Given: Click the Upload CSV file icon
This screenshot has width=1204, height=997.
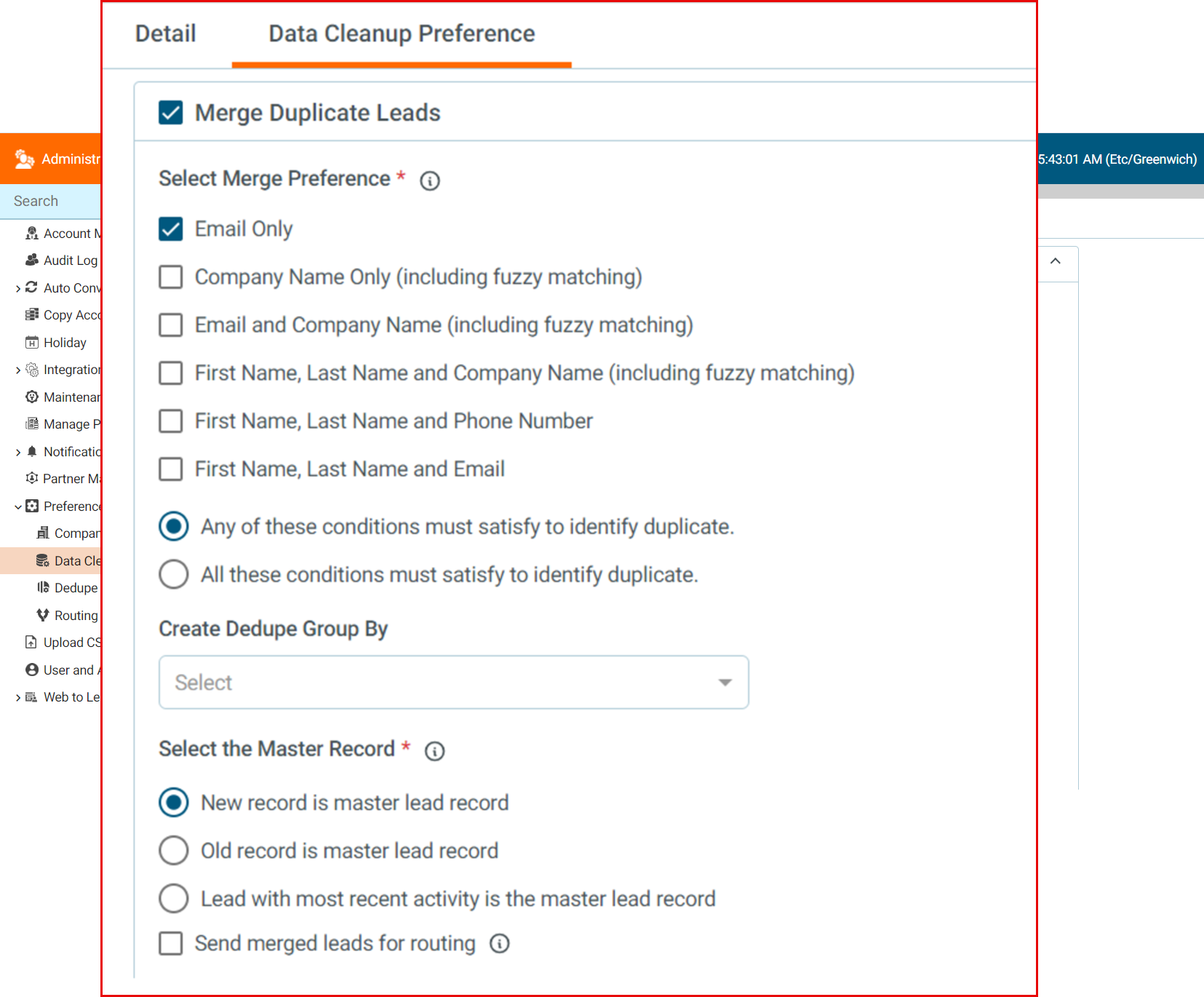Looking at the screenshot, I should (31, 642).
